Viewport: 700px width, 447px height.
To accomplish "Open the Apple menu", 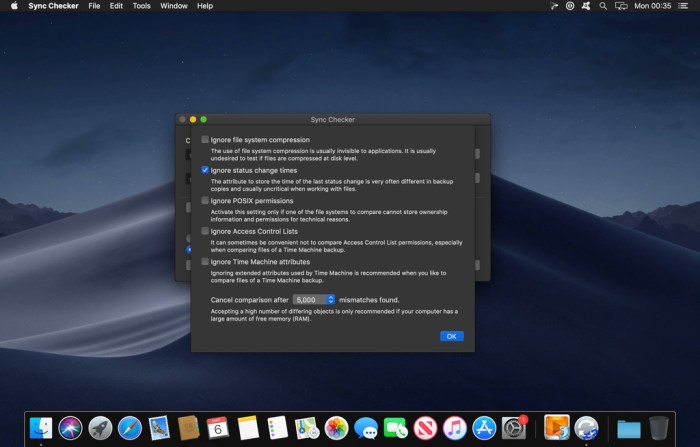I will pos(14,6).
